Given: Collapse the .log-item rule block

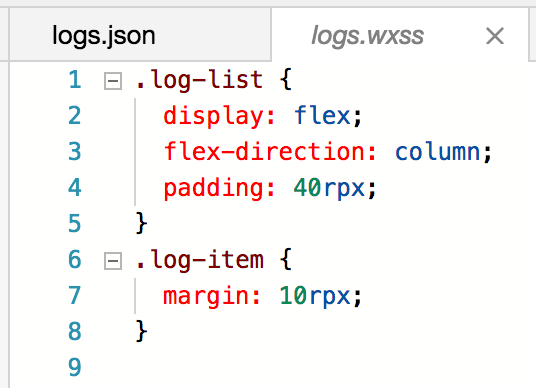Looking at the screenshot, I should (x=113, y=261).
